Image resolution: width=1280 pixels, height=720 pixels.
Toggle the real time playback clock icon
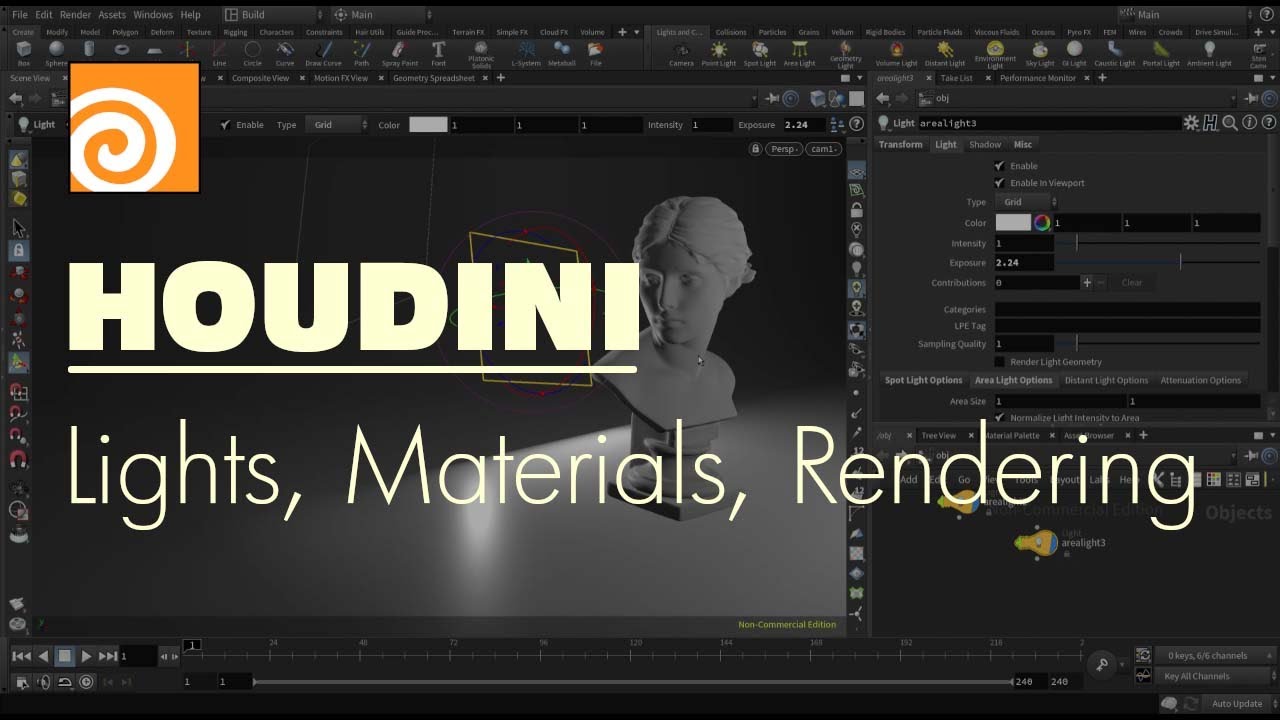point(86,682)
